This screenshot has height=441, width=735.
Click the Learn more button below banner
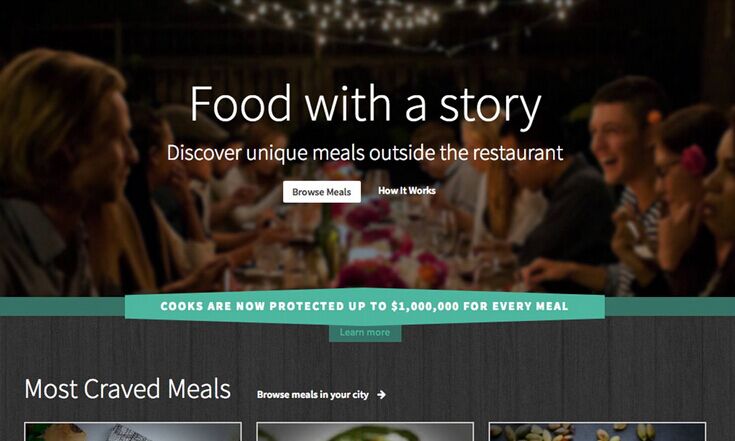tap(365, 333)
